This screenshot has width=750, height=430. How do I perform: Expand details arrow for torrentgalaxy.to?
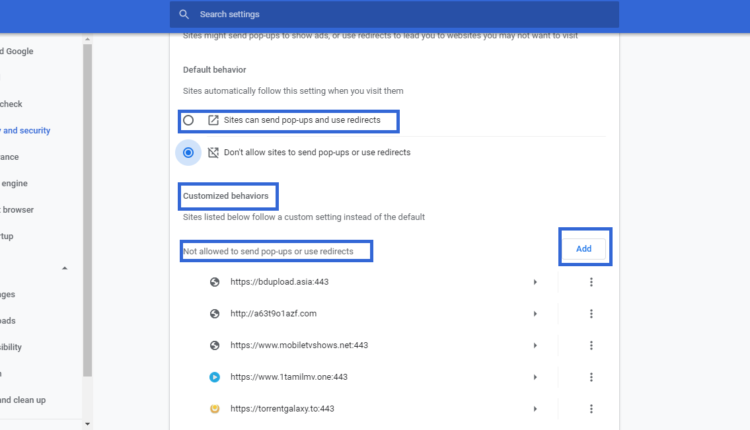tap(535, 409)
